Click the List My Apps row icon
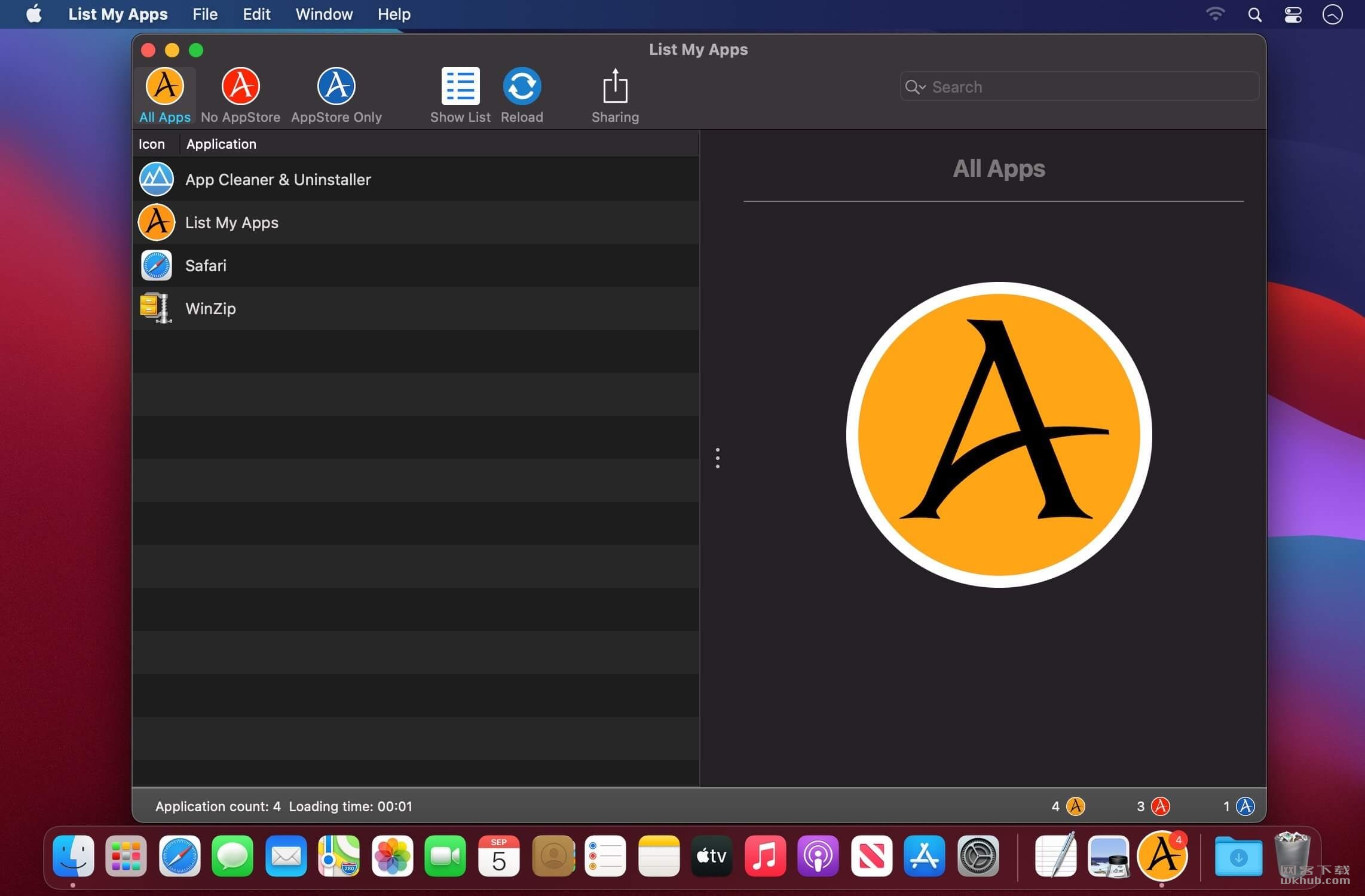 157,222
